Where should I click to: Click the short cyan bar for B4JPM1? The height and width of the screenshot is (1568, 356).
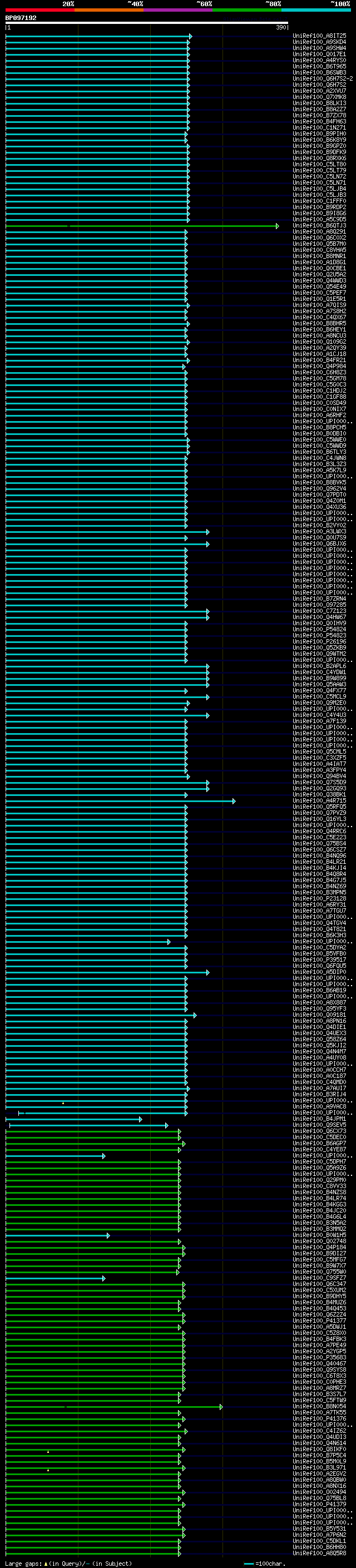(73, 1119)
